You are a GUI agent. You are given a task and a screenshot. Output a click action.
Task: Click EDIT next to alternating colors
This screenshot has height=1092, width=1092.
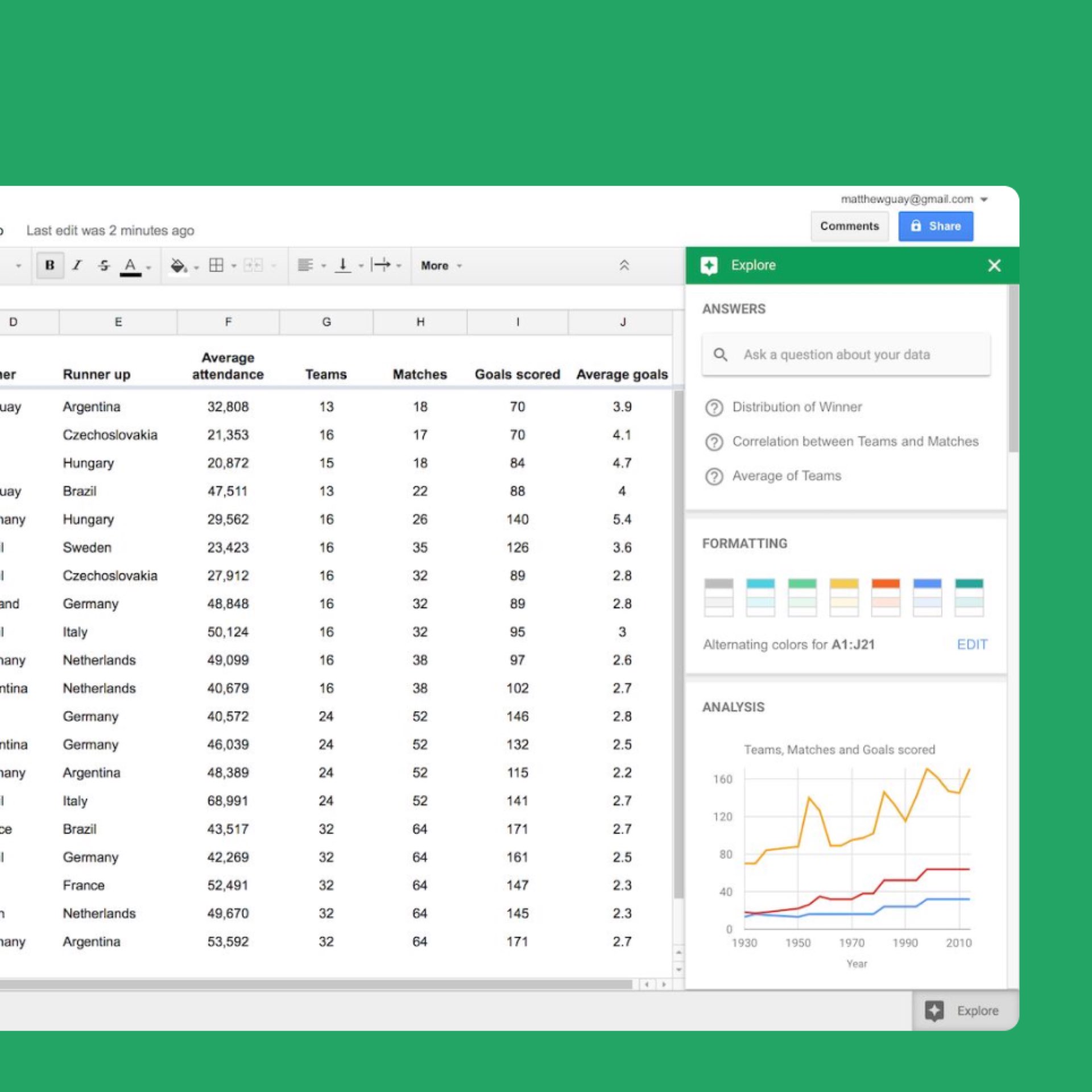point(972,644)
